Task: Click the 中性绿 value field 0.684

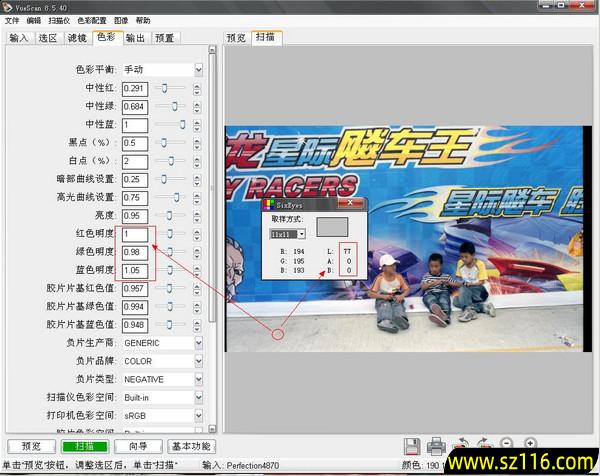Action: tap(135, 107)
